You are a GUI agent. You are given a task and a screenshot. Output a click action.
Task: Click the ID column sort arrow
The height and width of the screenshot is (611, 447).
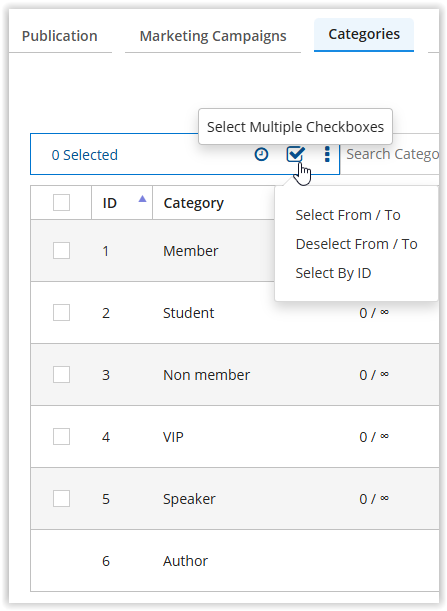tap(142, 199)
